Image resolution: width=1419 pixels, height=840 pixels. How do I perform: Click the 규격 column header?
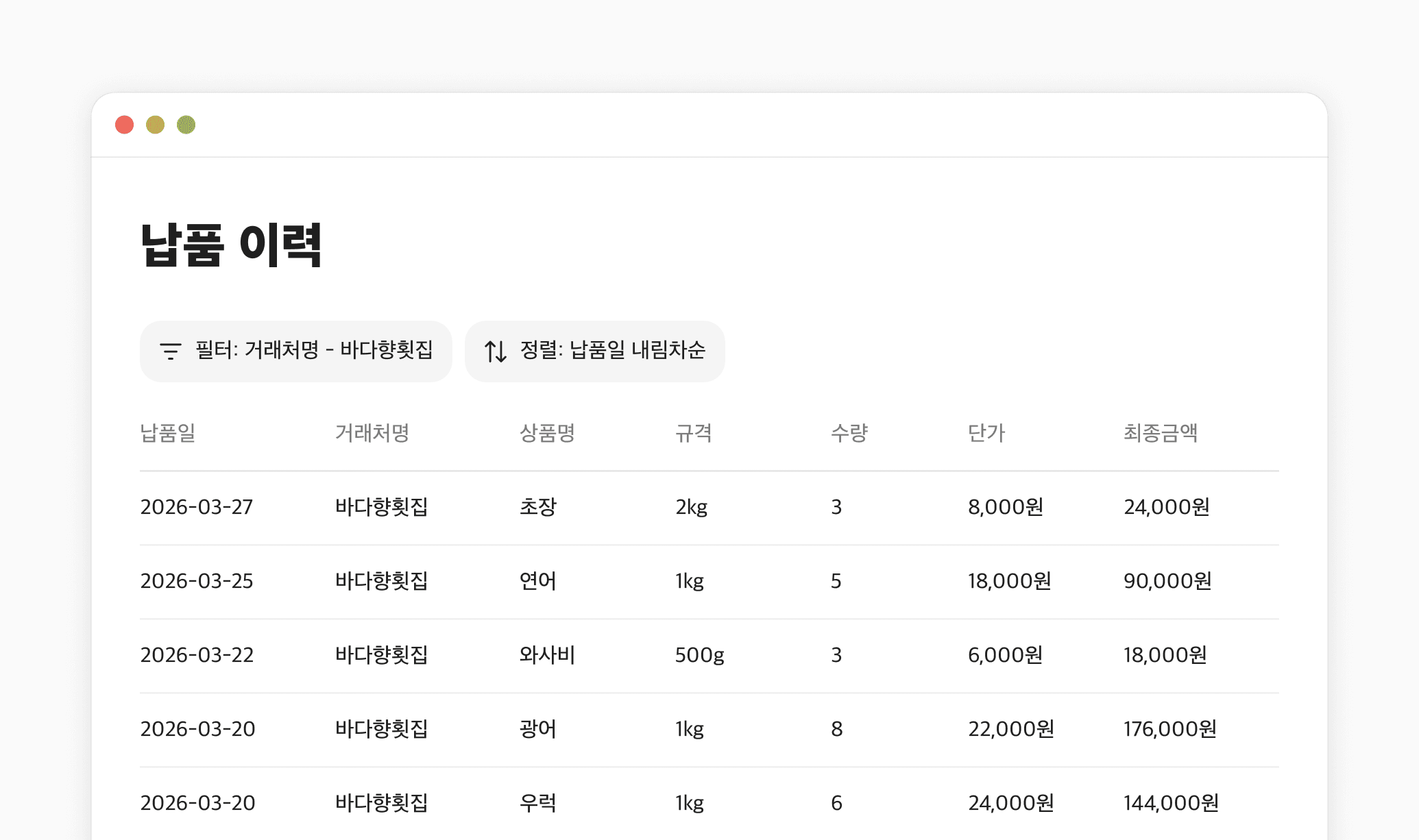(x=693, y=433)
